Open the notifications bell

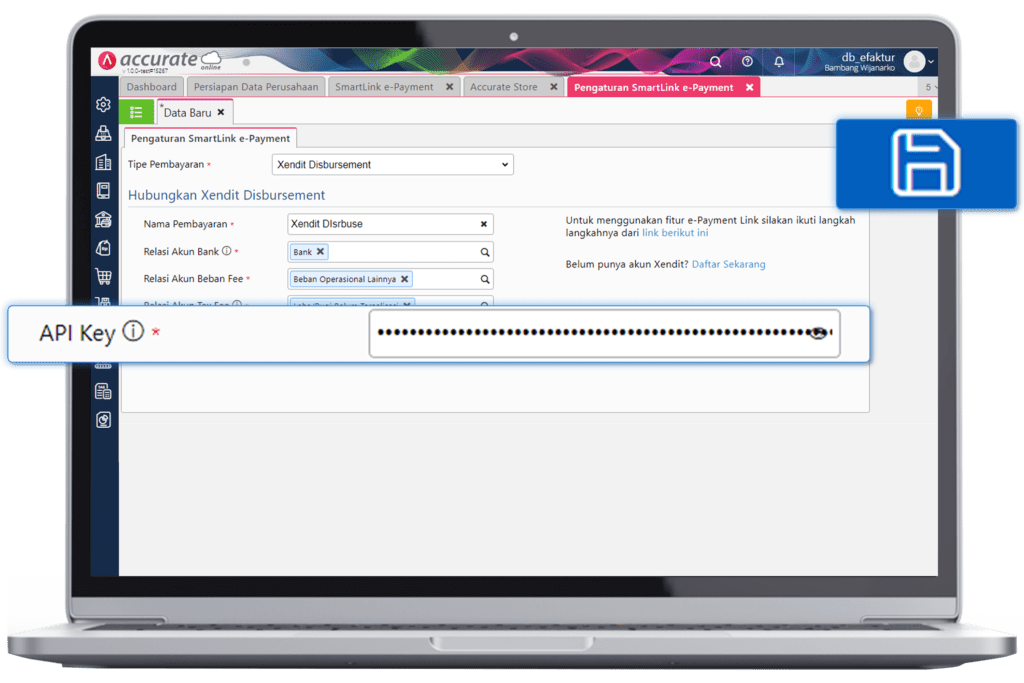[779, 62]
